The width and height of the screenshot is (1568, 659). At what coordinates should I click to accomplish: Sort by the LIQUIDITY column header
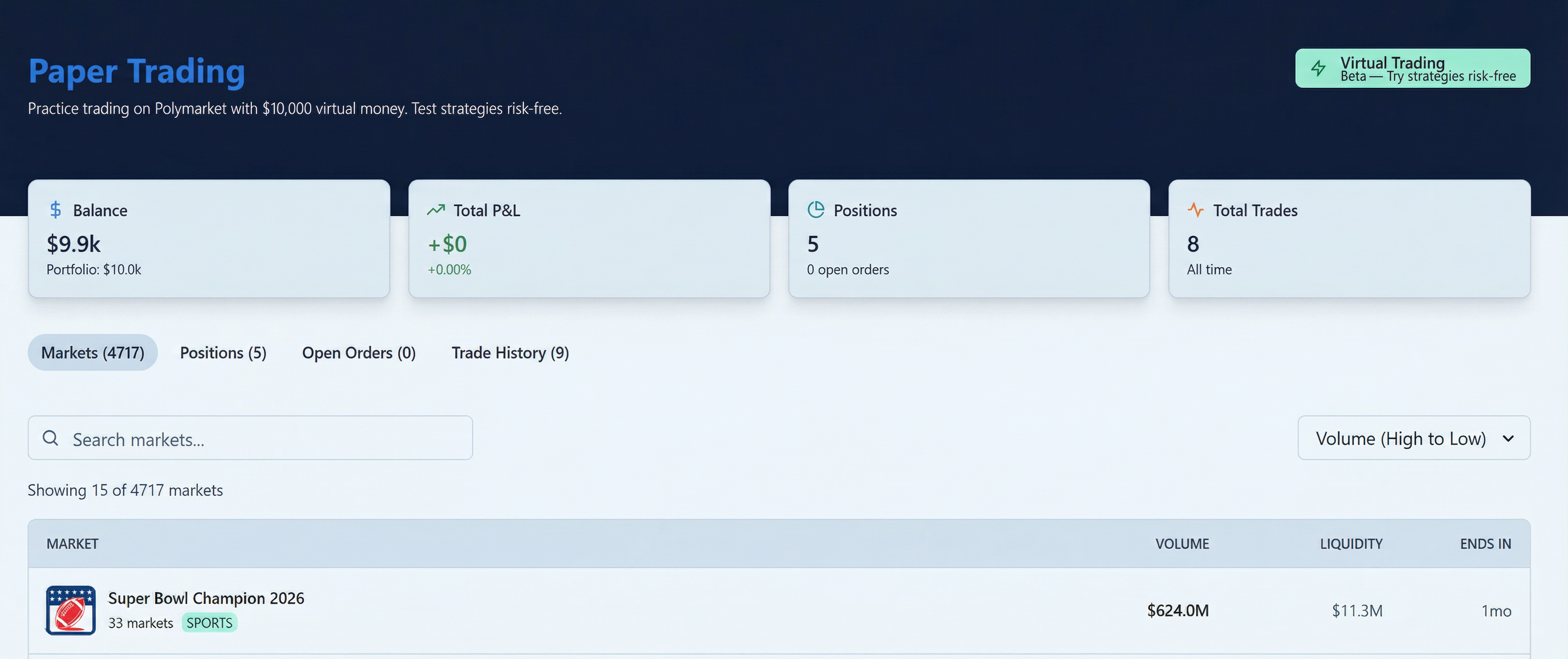click(x=1351, y=544)
